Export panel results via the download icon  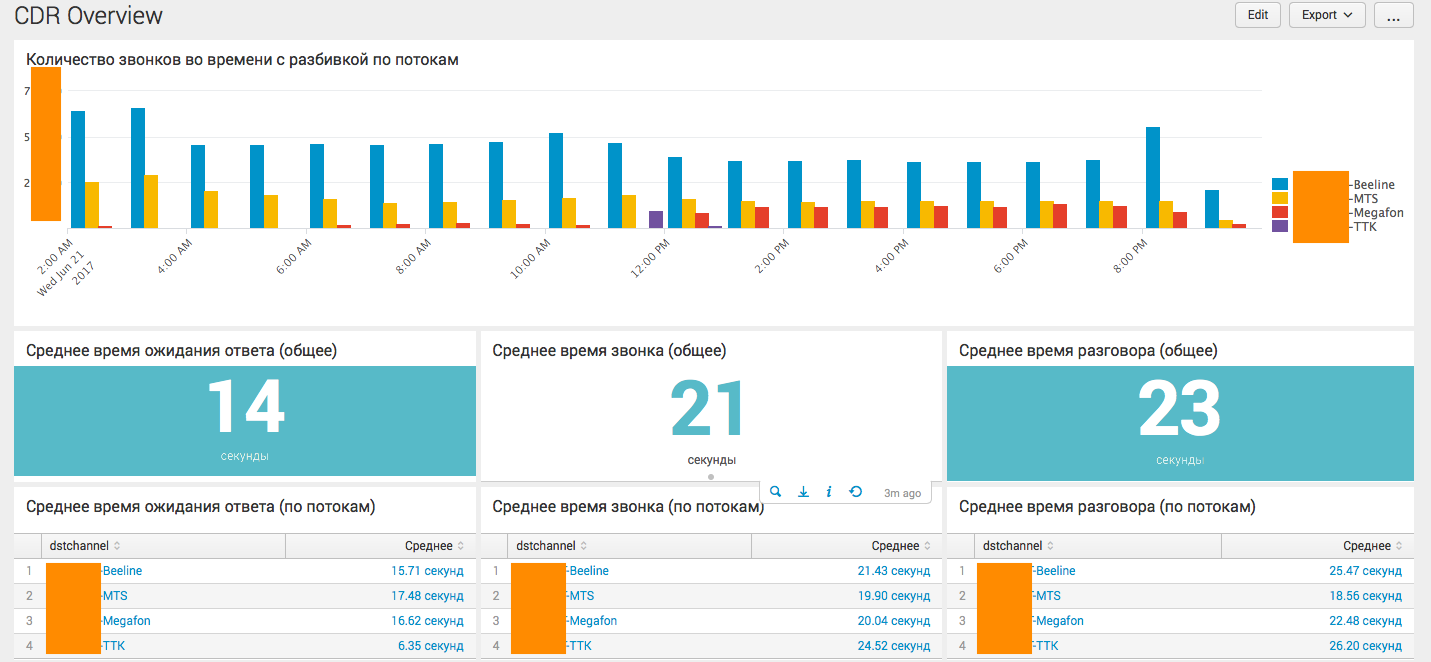[x=803, y=491]
